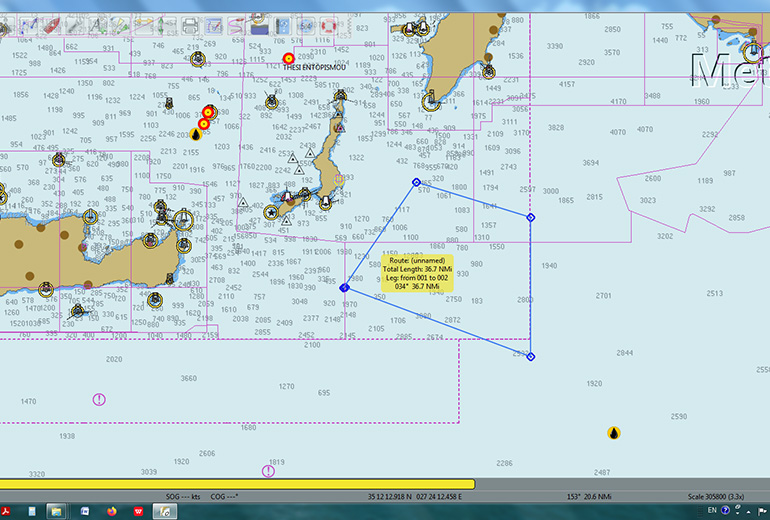The width and height of the screenshot is (770, 520).
Task: Click the Man Overboard lifebuoy icon
Action: [x=328, y=27]
